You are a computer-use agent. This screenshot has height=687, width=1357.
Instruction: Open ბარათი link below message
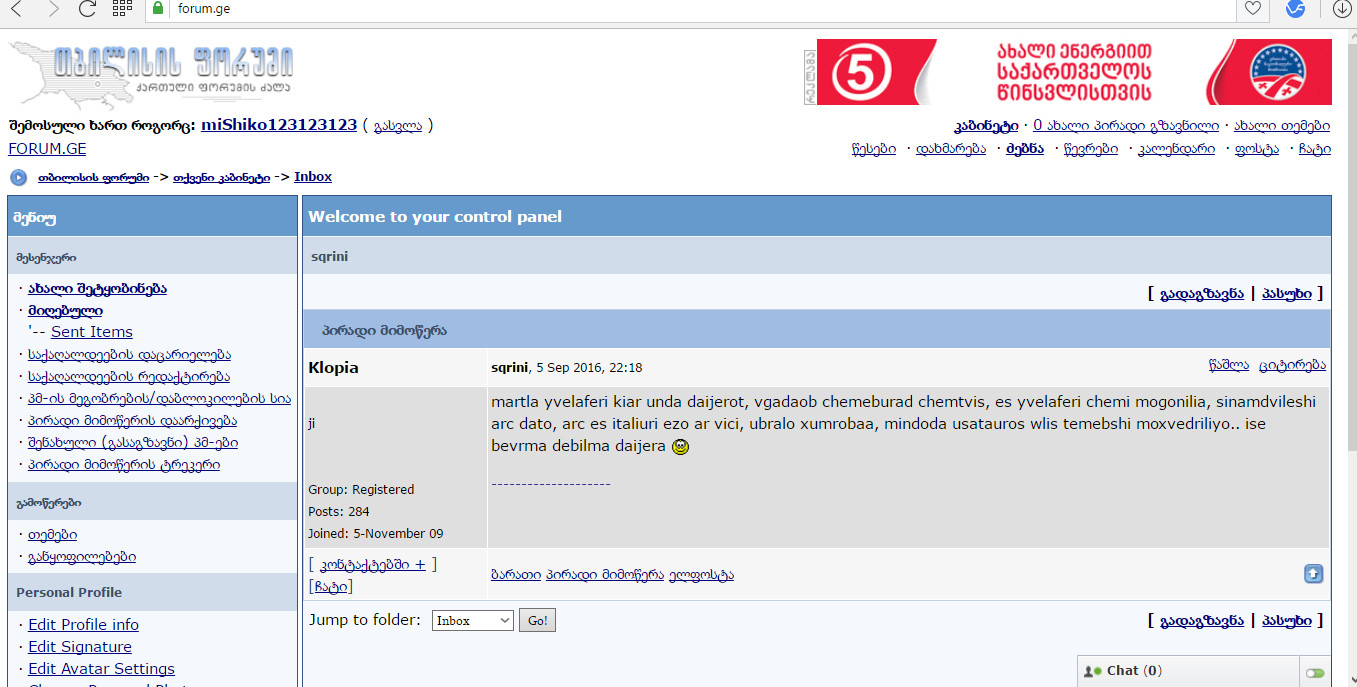point(516,574)
